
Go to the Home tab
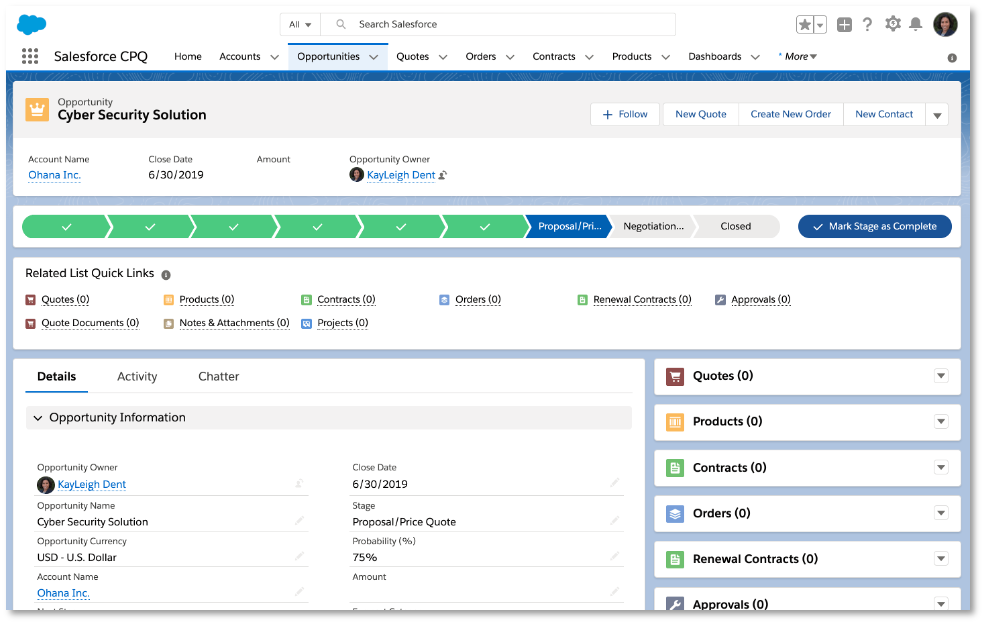[x=188, y=56]
